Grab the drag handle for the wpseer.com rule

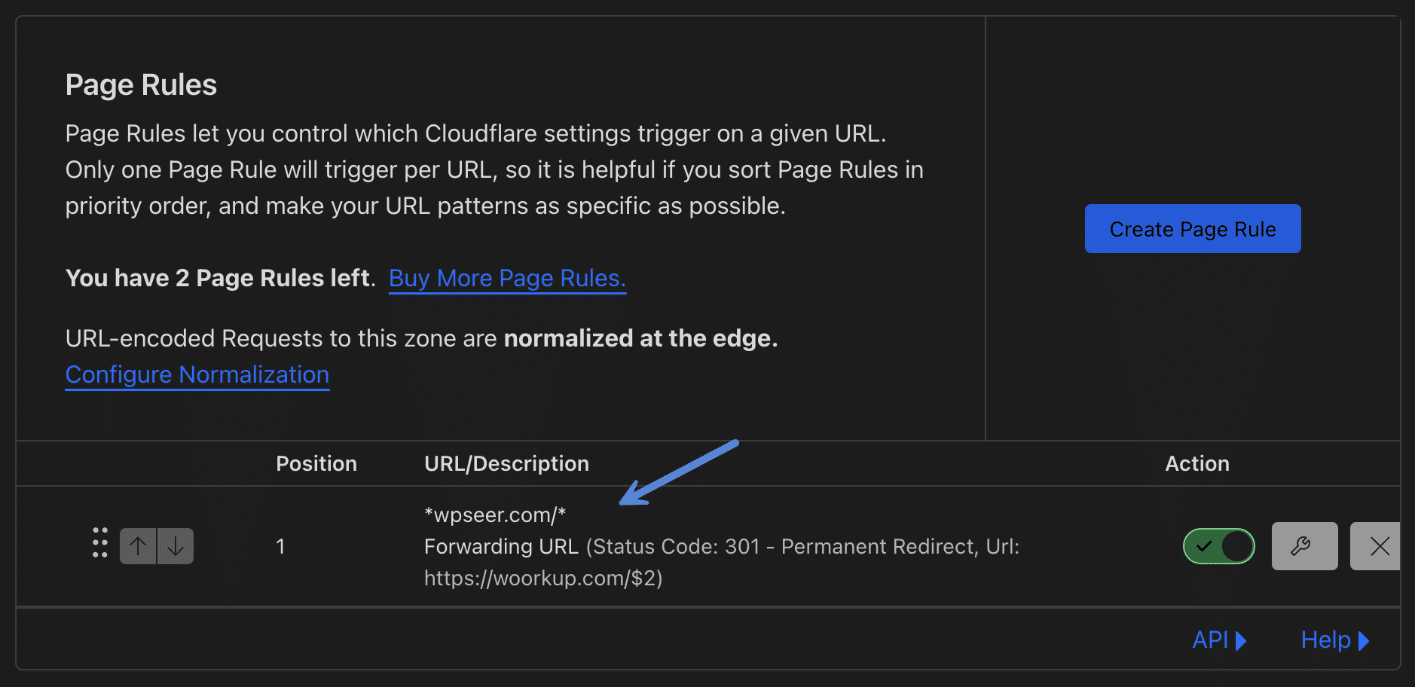(x=100, y=542)
